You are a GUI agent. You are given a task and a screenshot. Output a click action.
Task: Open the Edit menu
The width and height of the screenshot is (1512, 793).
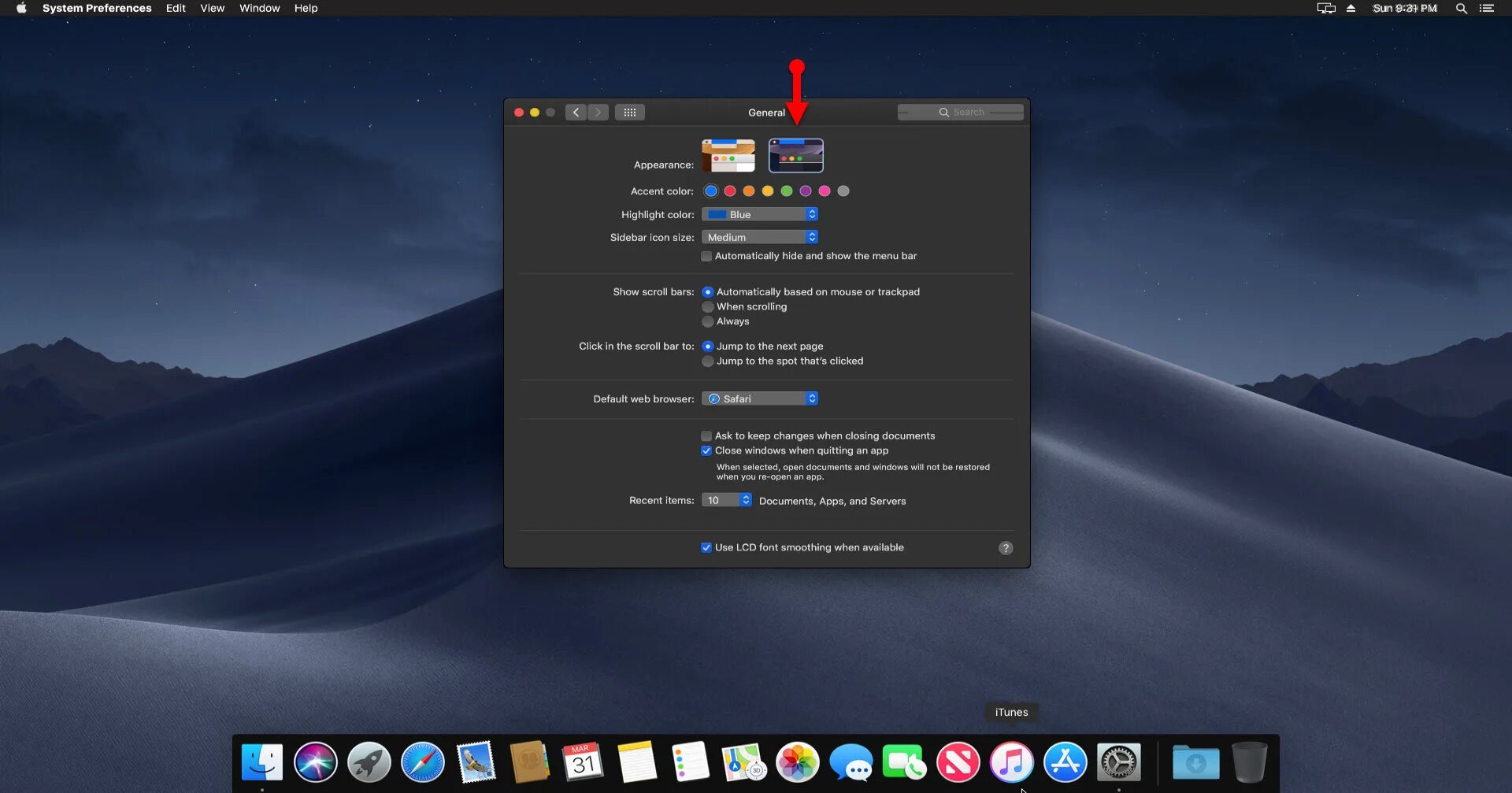[176, 8]
